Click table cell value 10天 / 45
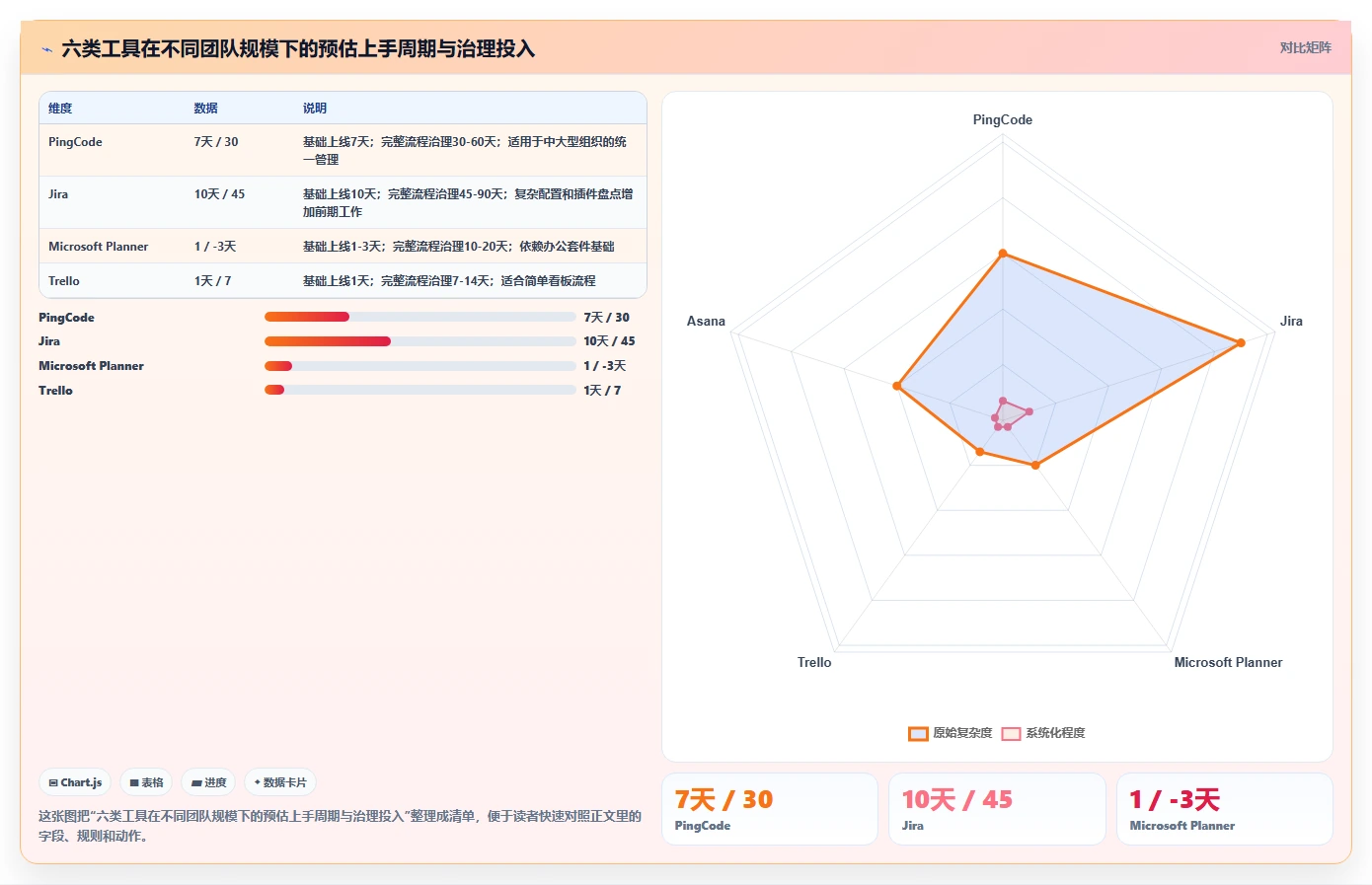This screenshot has height=885, width=1372. [x=219, y=194]
